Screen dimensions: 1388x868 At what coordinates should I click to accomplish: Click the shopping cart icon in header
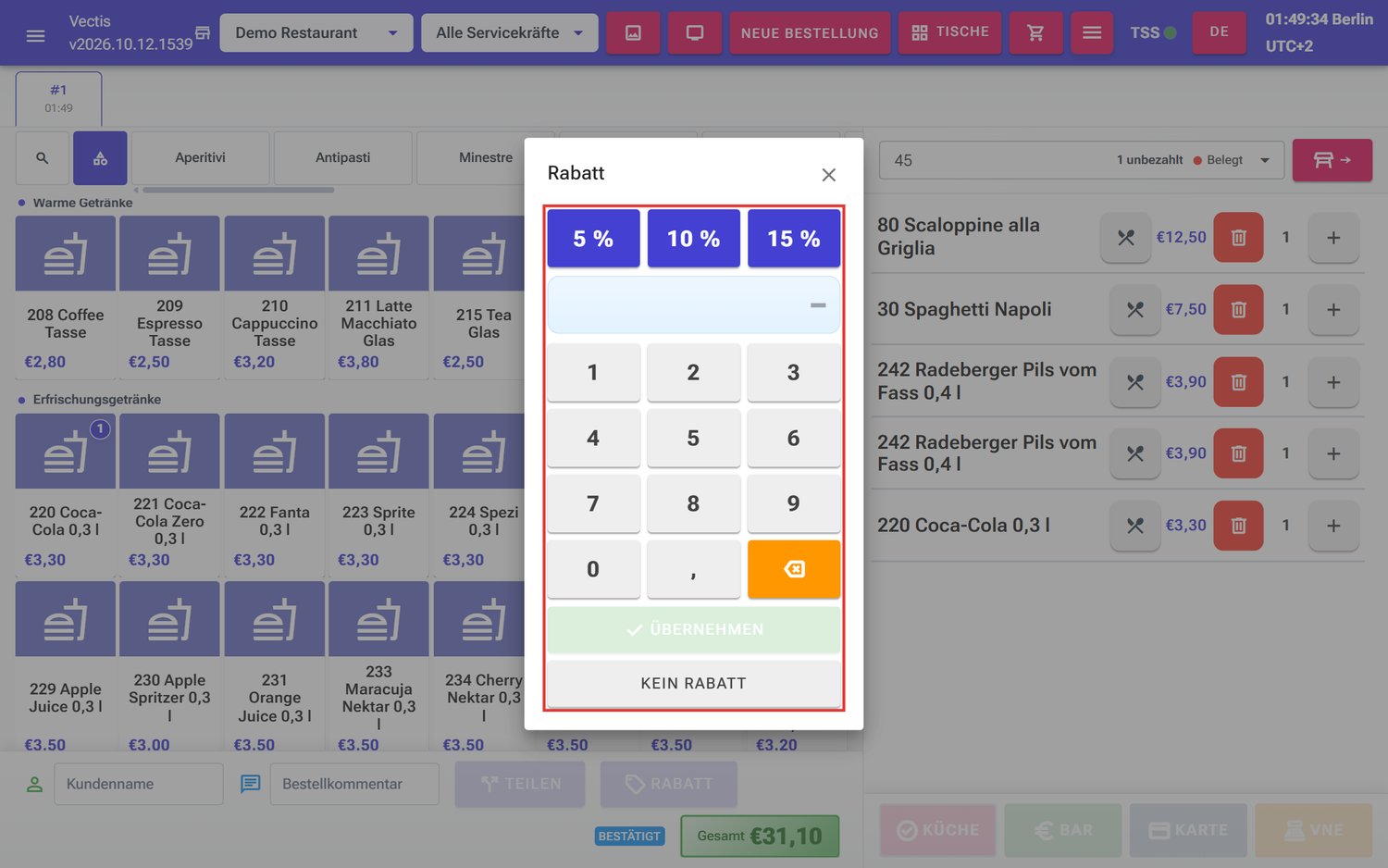(1035, 33)
